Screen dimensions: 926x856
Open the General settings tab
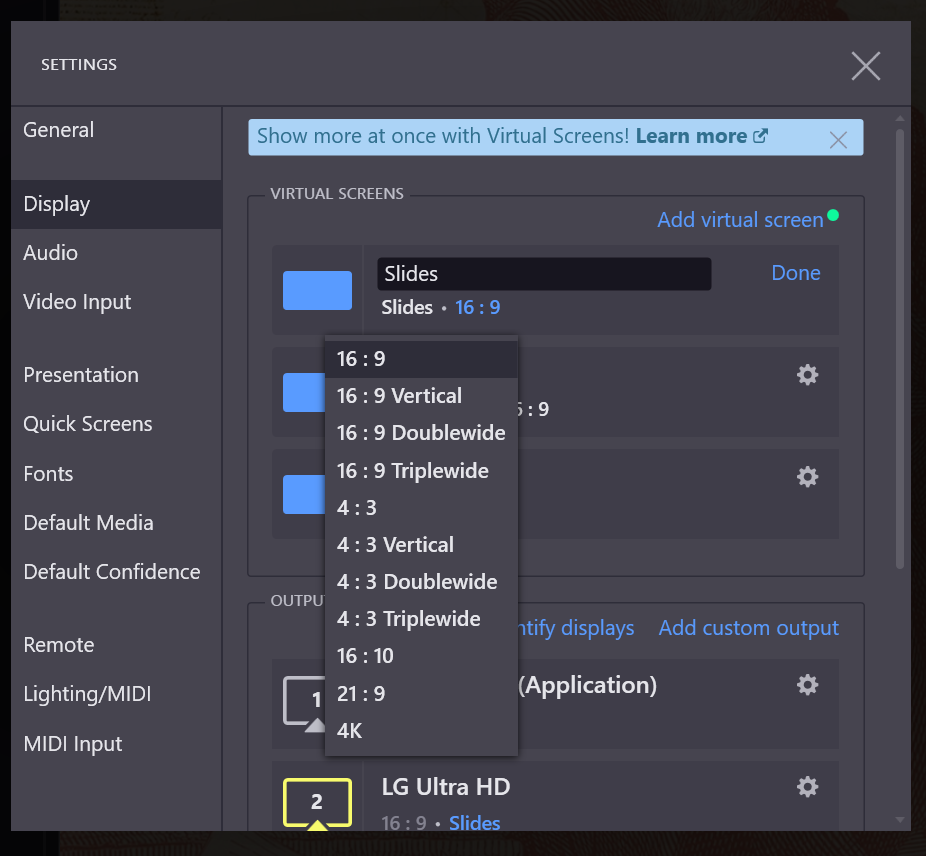116,130
